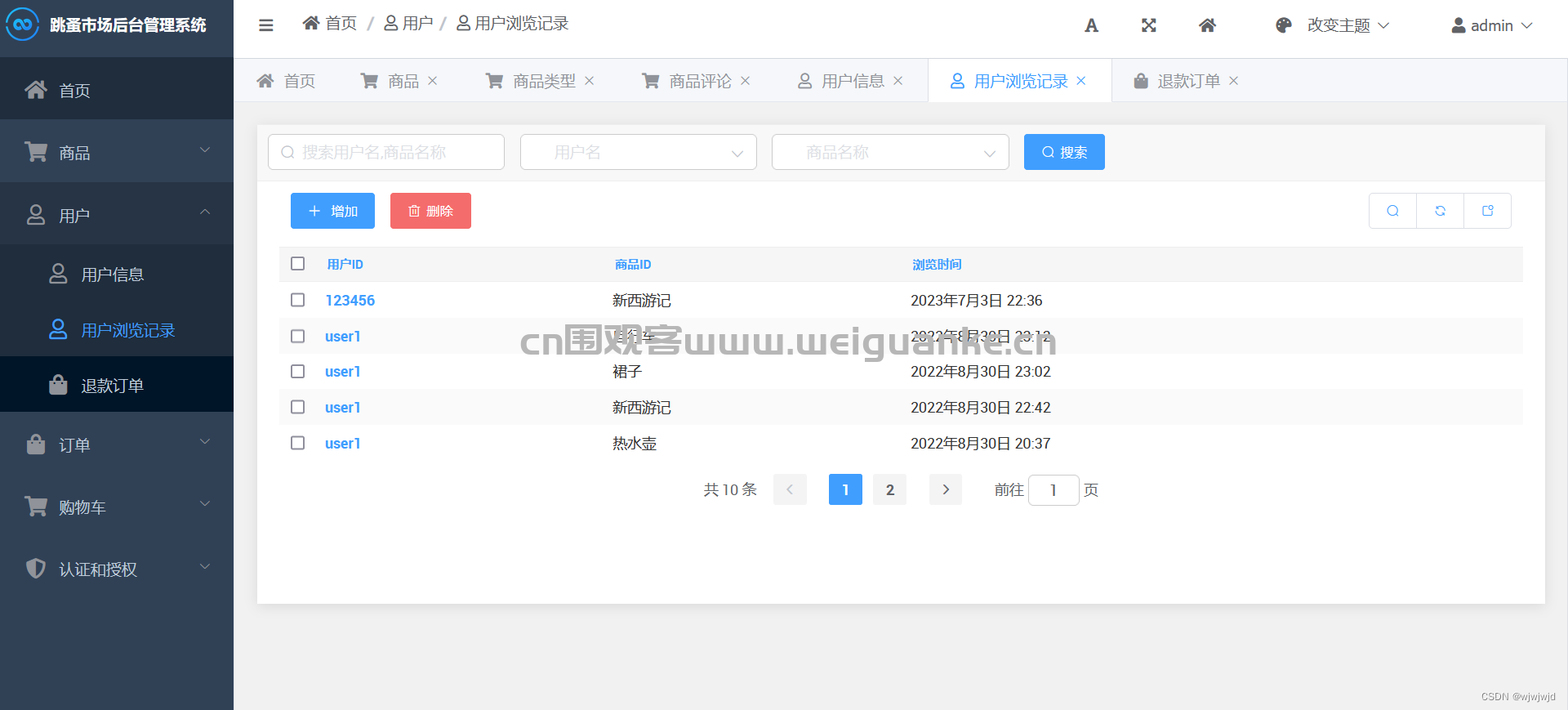1568x710 pixels.
Task: Close the 退款订单 tab
Action: [1233, 81]
